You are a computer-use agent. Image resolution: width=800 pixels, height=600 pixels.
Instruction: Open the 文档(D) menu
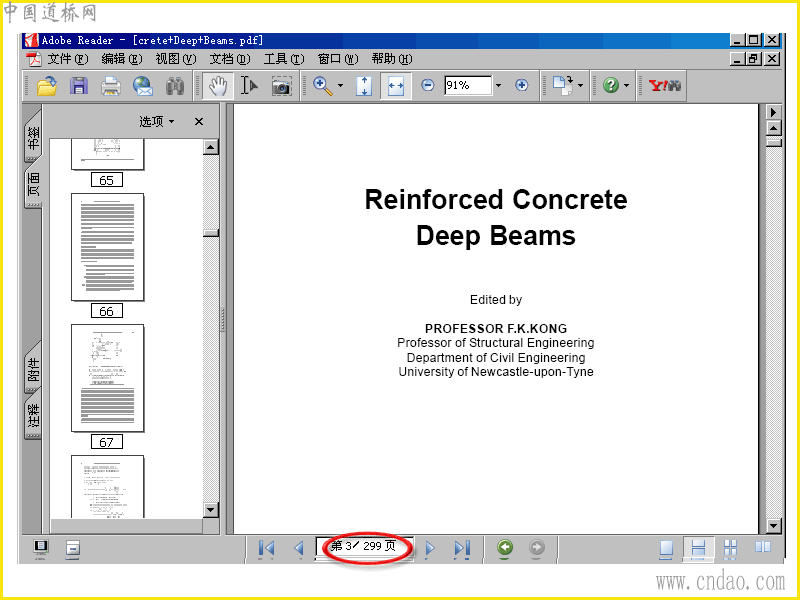click(230, 59)
